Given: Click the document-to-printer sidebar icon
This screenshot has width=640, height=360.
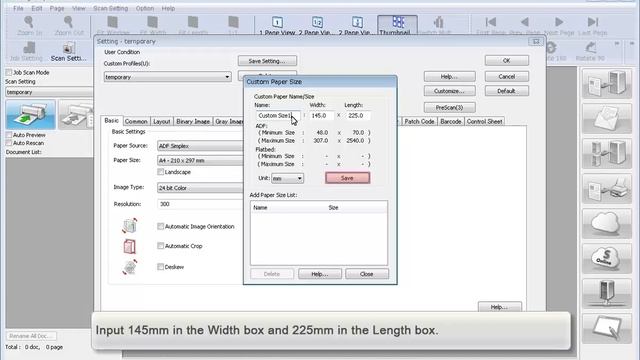Looking at the screenshot, I should pyautogui.click(x=607, y=189).
